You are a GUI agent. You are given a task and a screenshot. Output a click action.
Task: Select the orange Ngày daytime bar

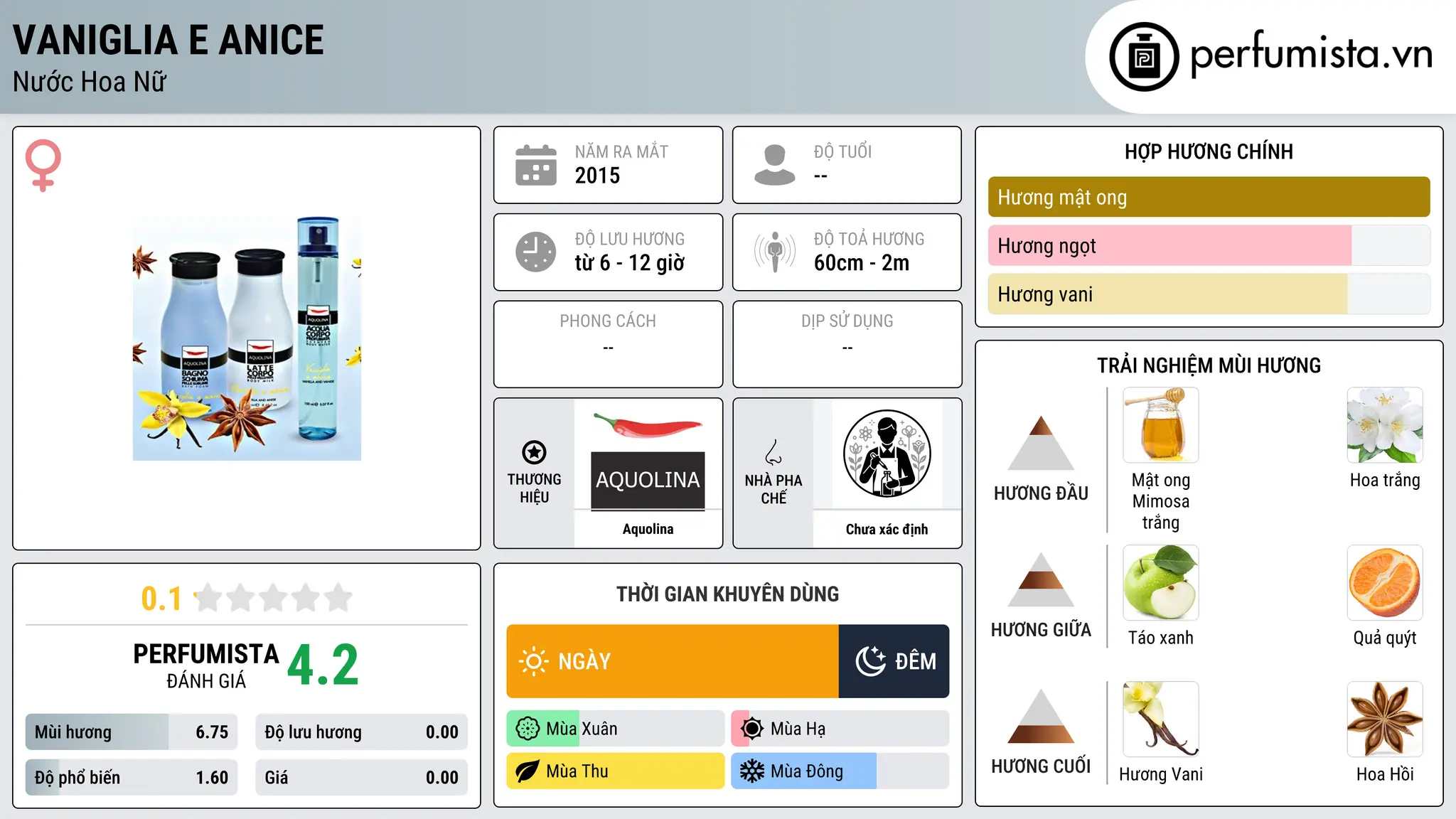673,661
